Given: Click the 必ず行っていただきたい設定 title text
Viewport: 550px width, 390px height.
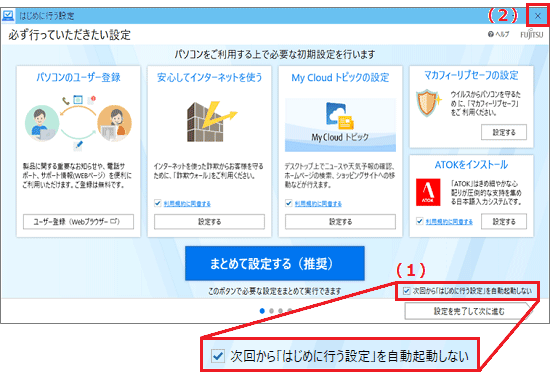Looking at the screenshot, I should coord(69,35).
